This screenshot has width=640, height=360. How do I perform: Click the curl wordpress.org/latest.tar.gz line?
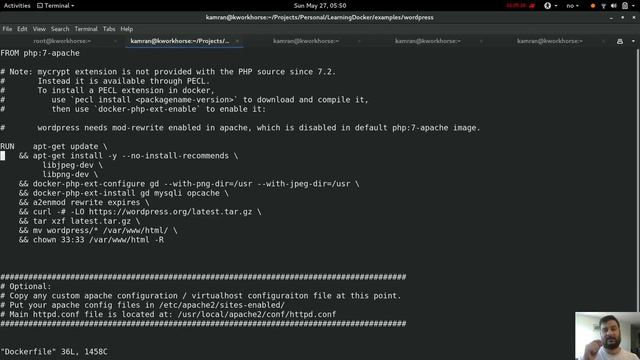pyautogui.click(x=140, y=212)
